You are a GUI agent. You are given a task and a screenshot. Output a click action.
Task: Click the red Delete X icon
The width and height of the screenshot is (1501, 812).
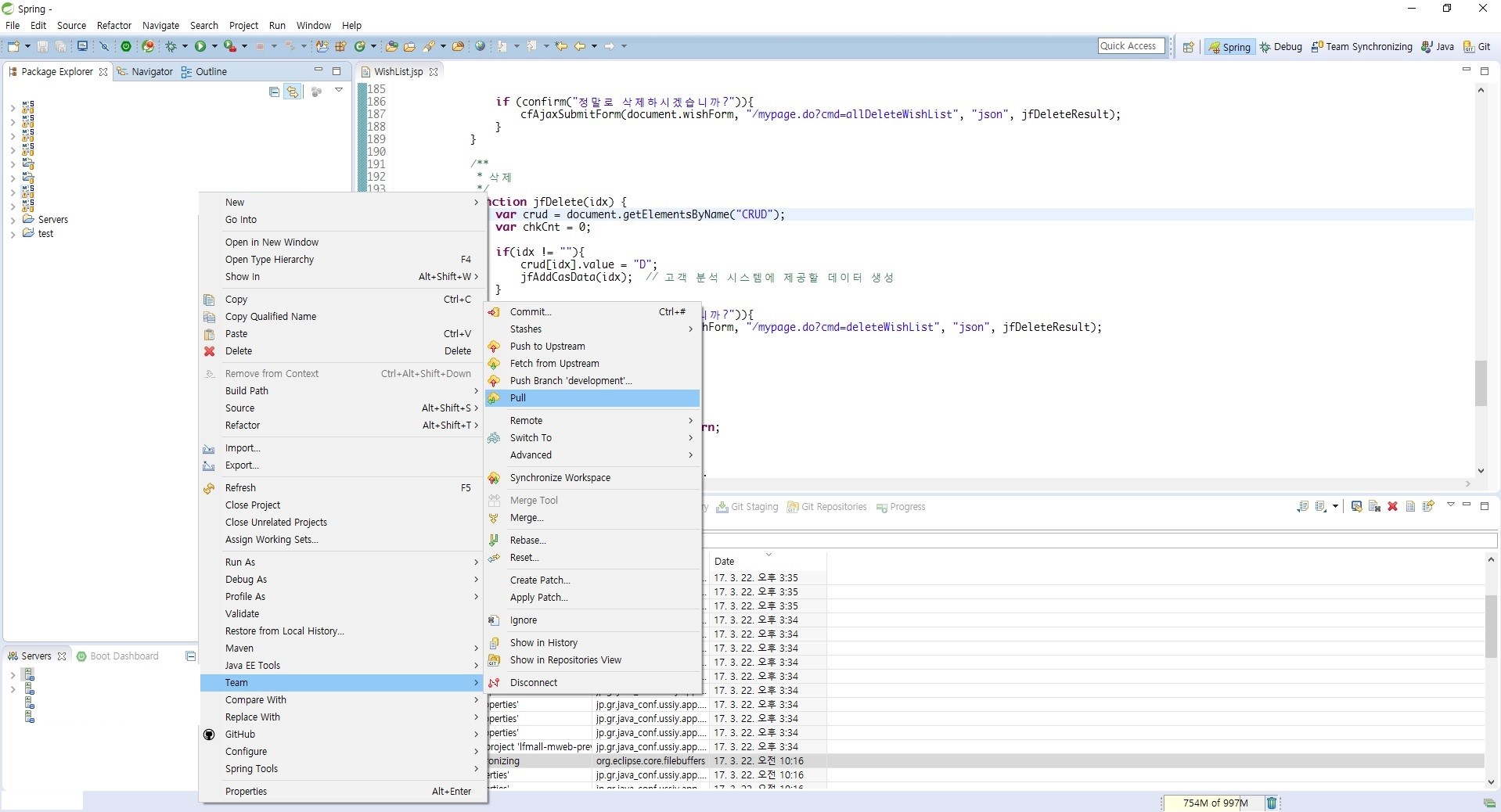(x=209, y=351)
